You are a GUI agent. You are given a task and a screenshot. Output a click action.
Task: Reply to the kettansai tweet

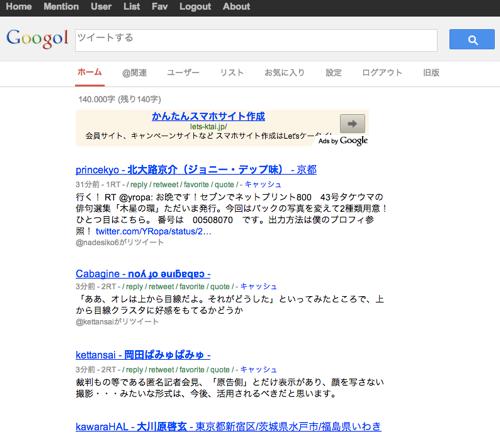click(x=135, y=369)
